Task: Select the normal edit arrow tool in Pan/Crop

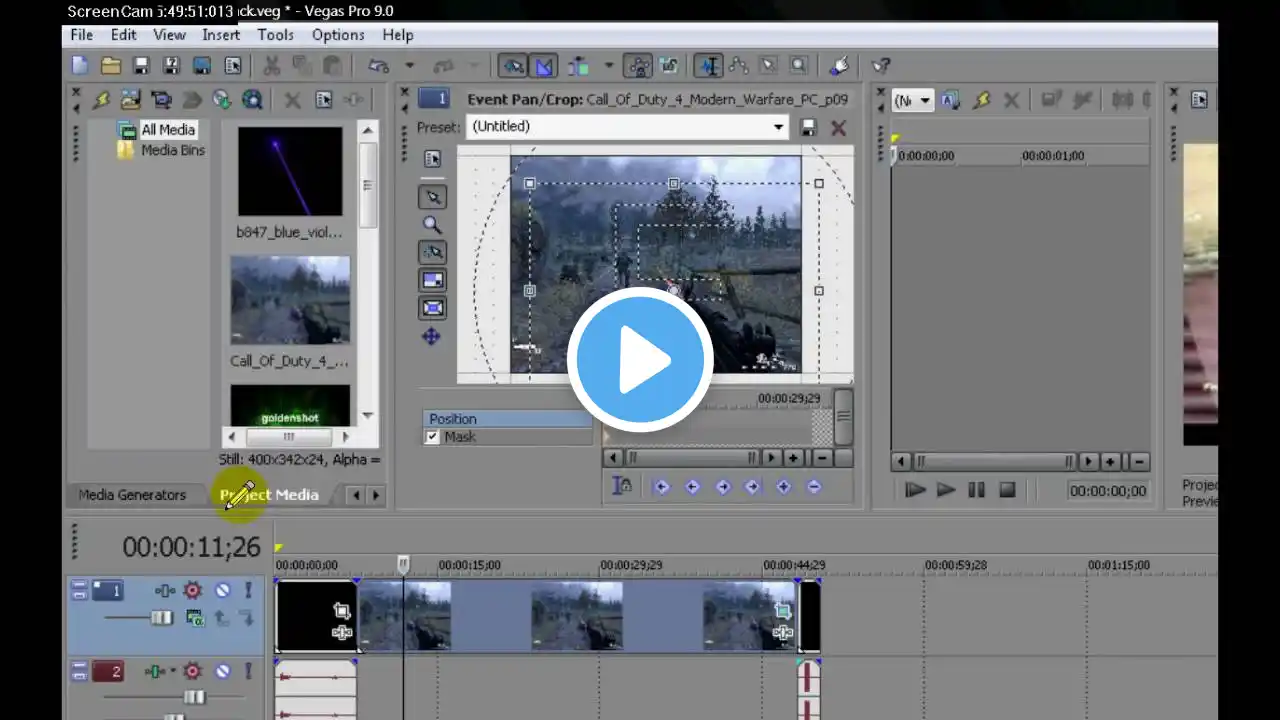Action: pos(432,197)
